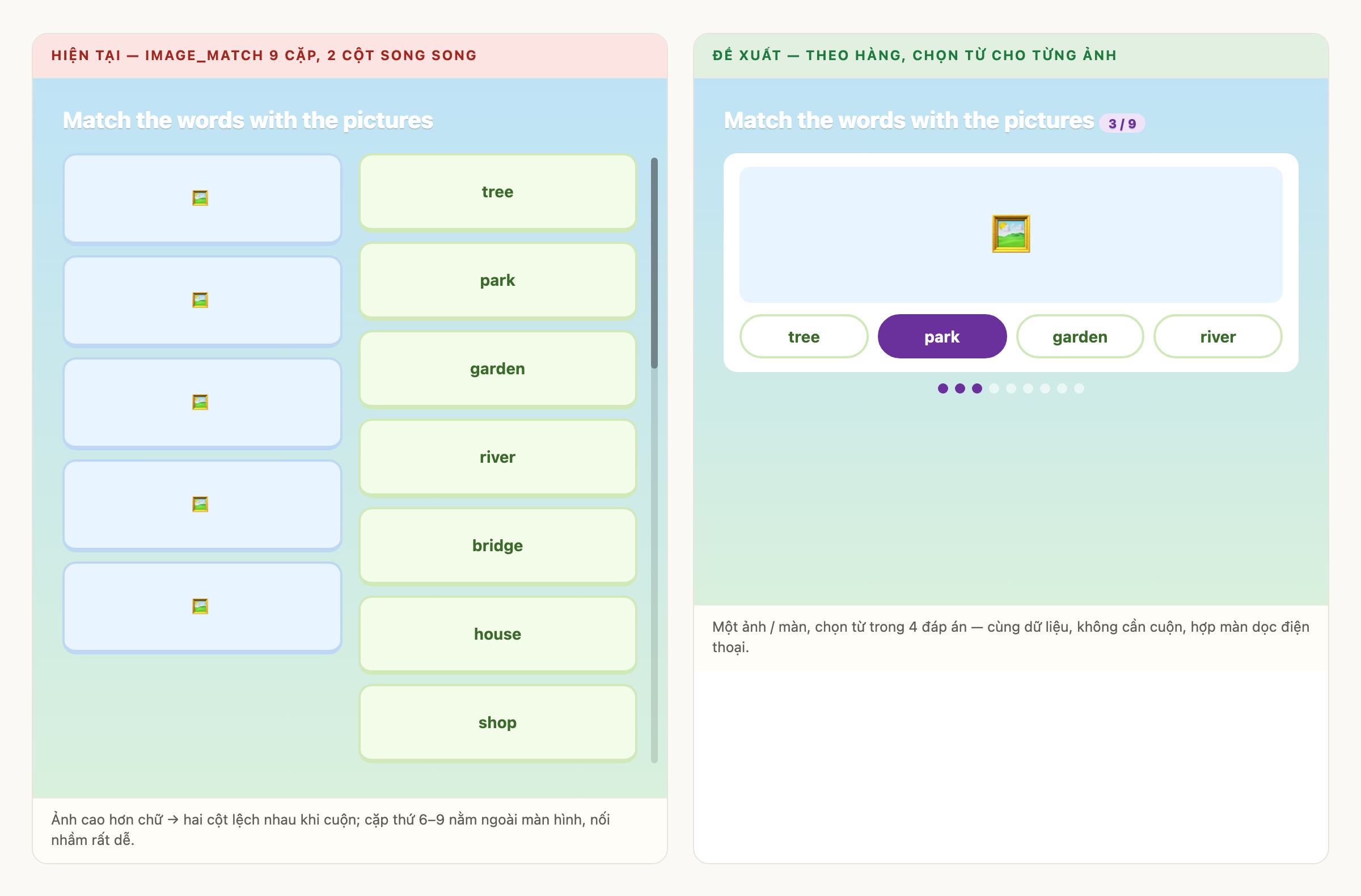Select the fourth picture card in the left panel
The width and height of the screenshot is (1361, 896).
click(202, 505)
